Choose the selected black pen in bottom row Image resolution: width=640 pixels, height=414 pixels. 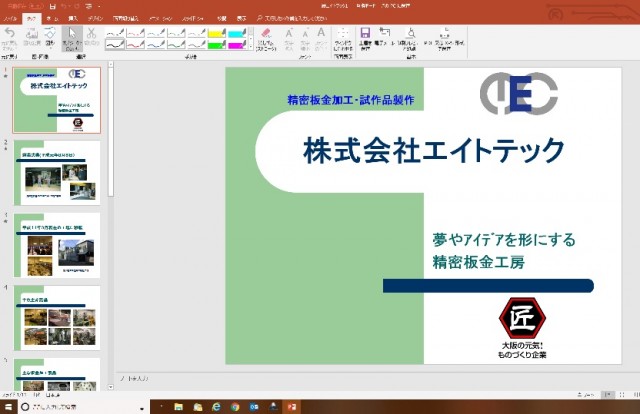pyautogui.click(x=115, y=45)
